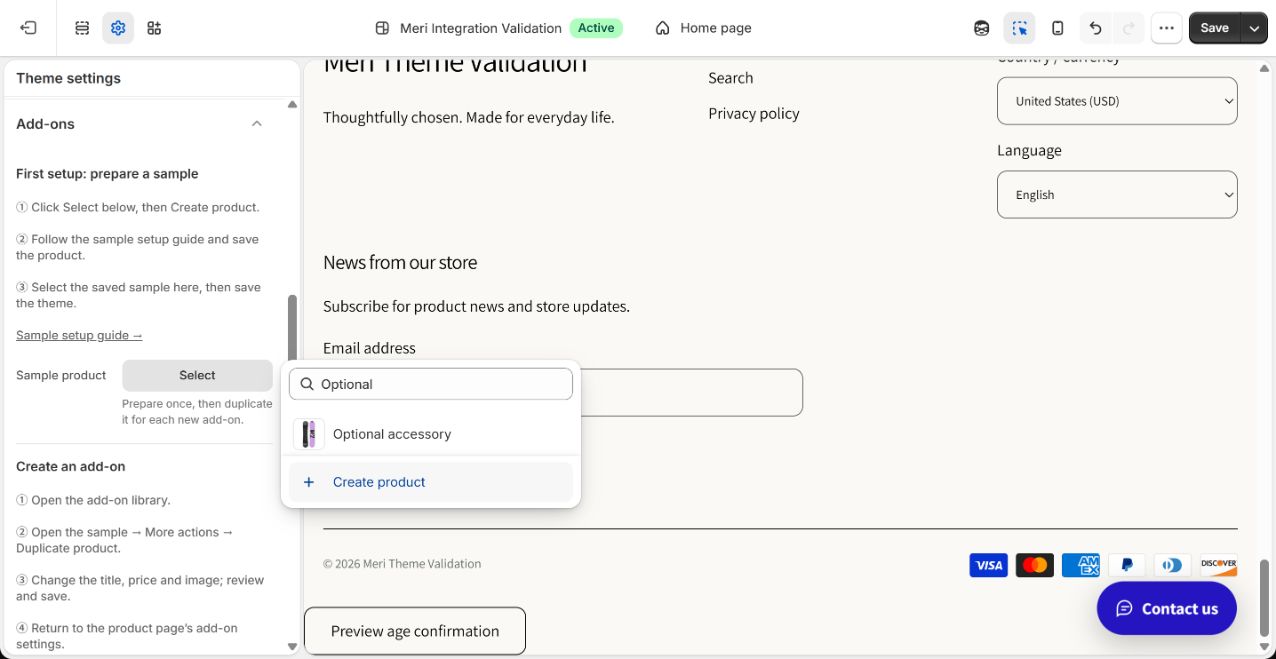The height and width of the screenshot is (659, 1276).
Task: Click the Shopify Sidekick avatar icon
Action: pyautogui.click(x=982, y=28)
